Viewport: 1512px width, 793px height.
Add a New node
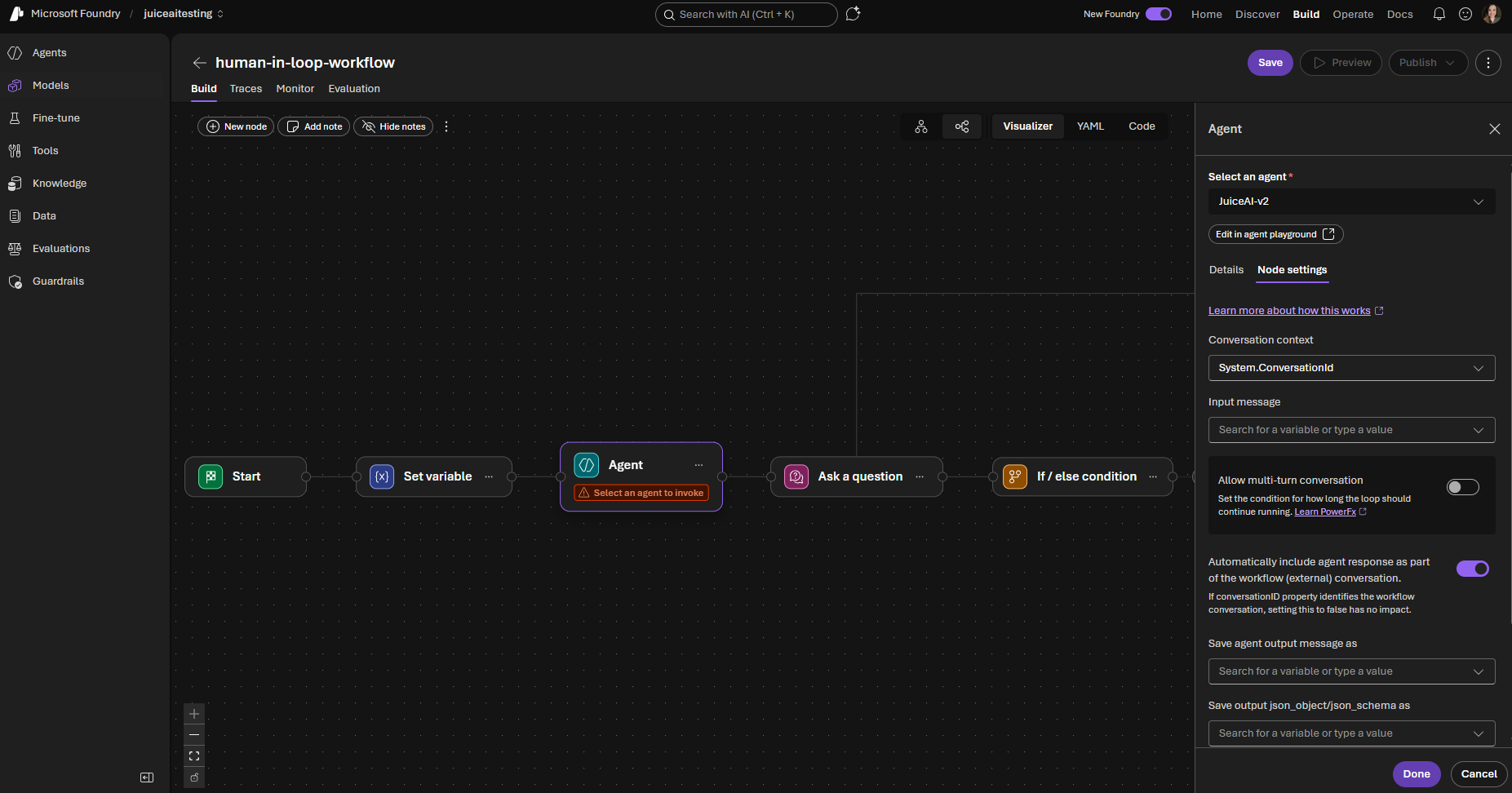pos(237,126)
